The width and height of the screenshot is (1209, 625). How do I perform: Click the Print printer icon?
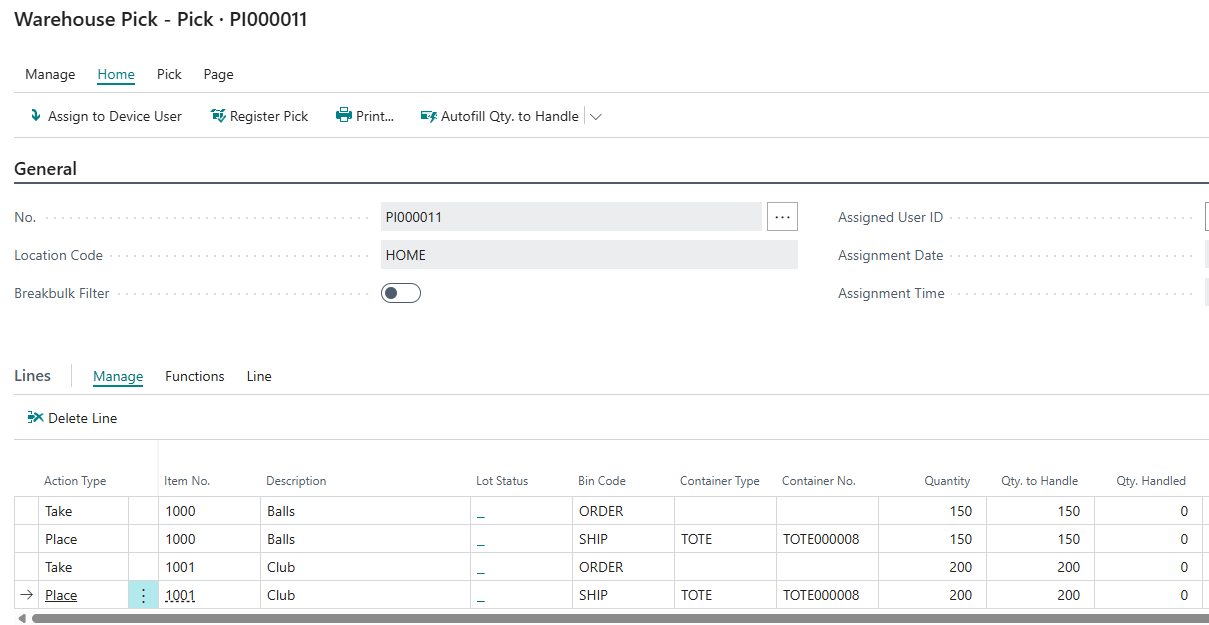344,116
